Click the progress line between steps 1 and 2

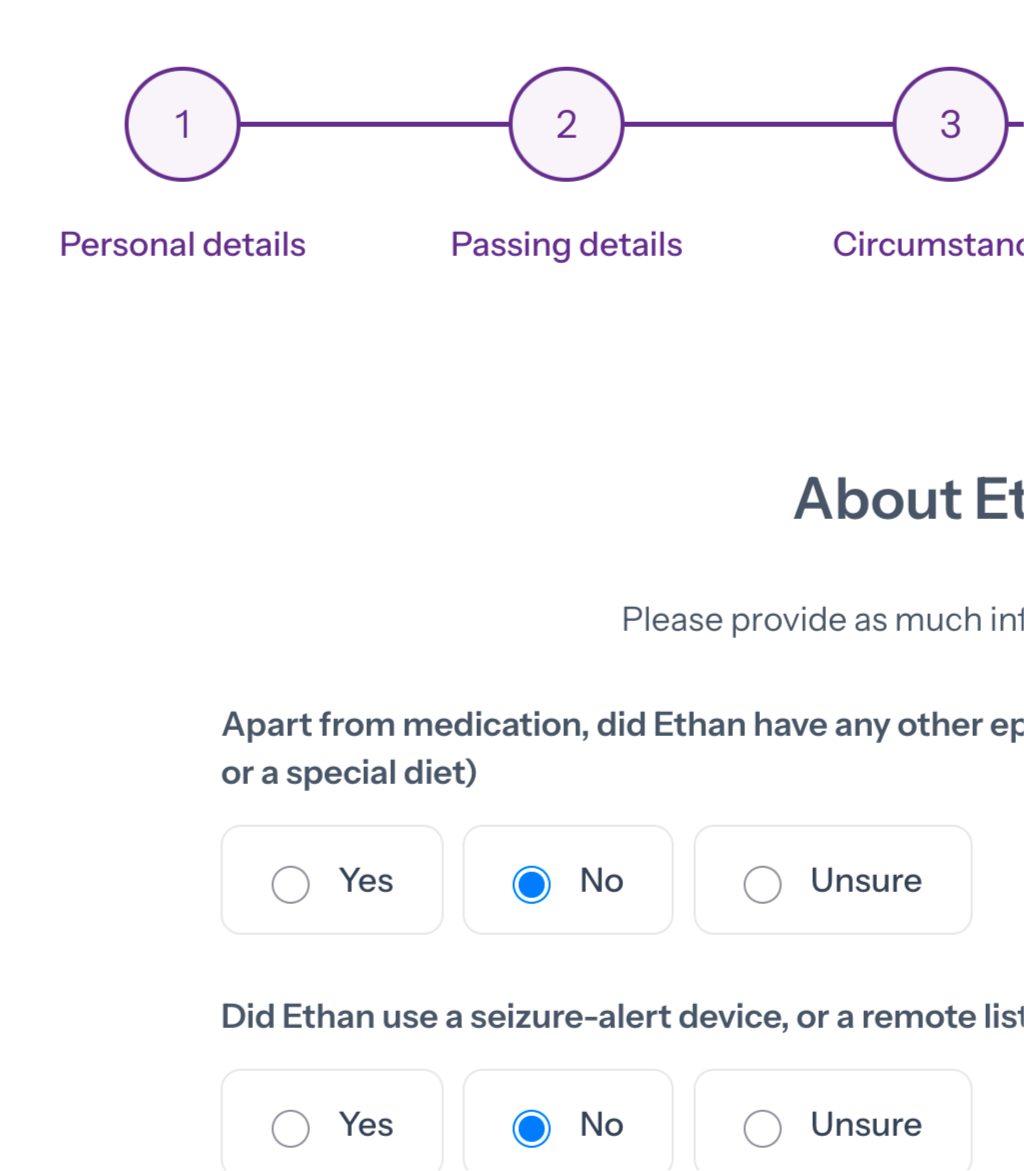(374, 124)
